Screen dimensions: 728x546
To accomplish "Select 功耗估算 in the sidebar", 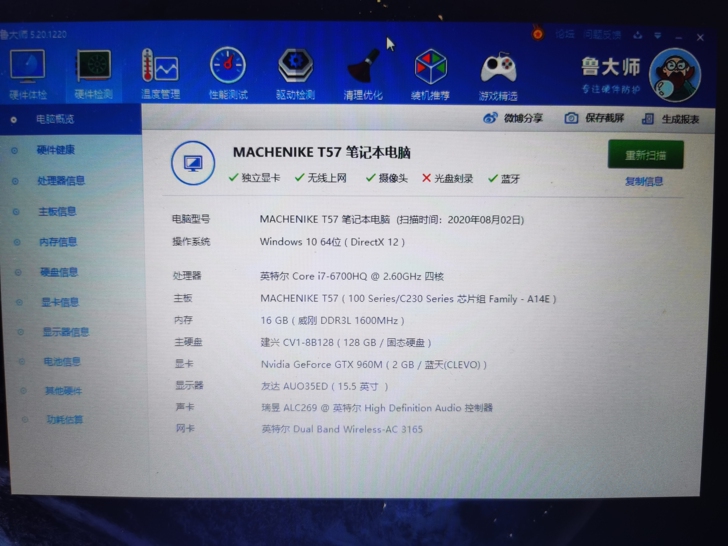I will [x=65, y=420].
